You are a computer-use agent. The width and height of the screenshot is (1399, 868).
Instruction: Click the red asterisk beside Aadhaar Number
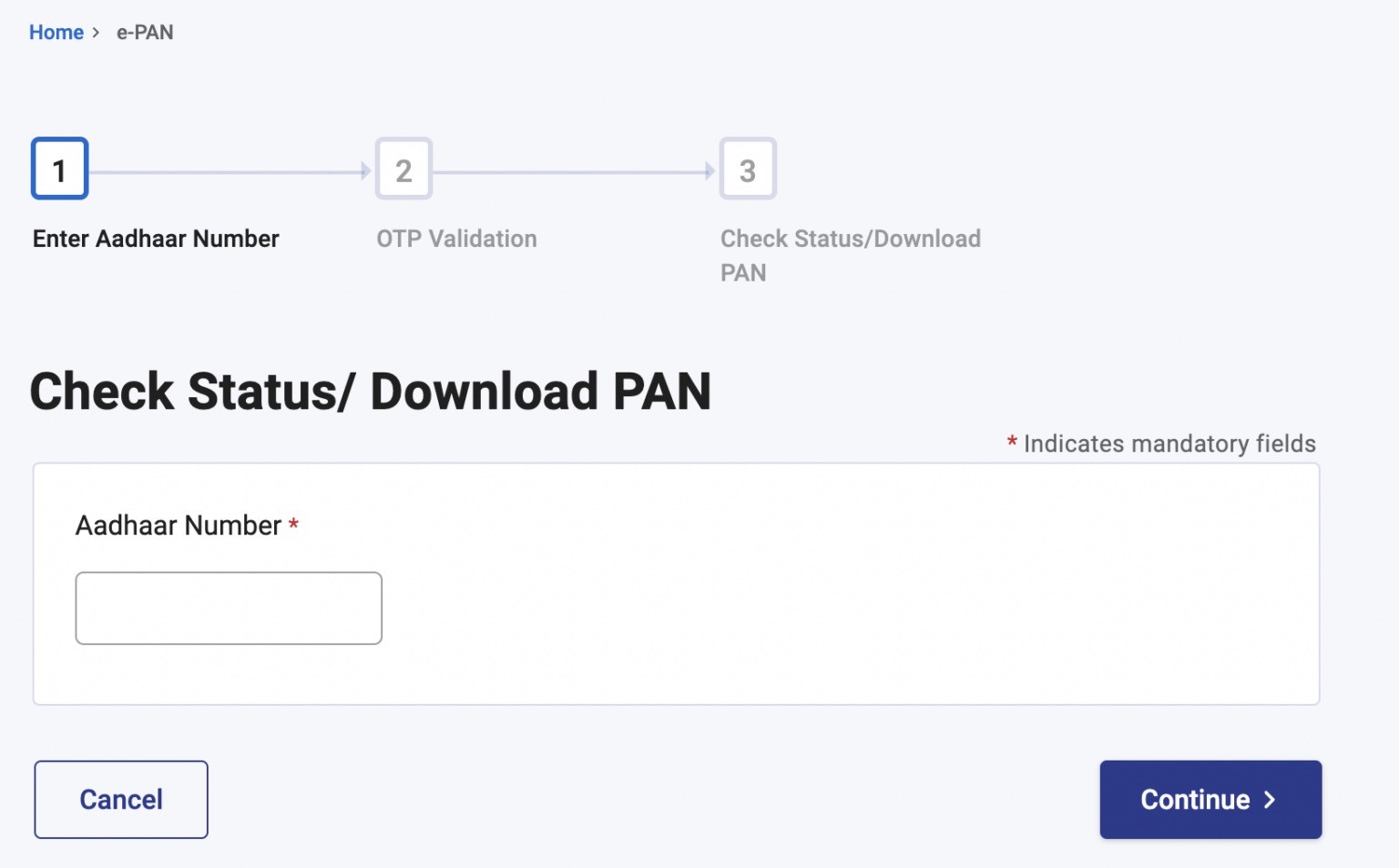pos(293,524)
